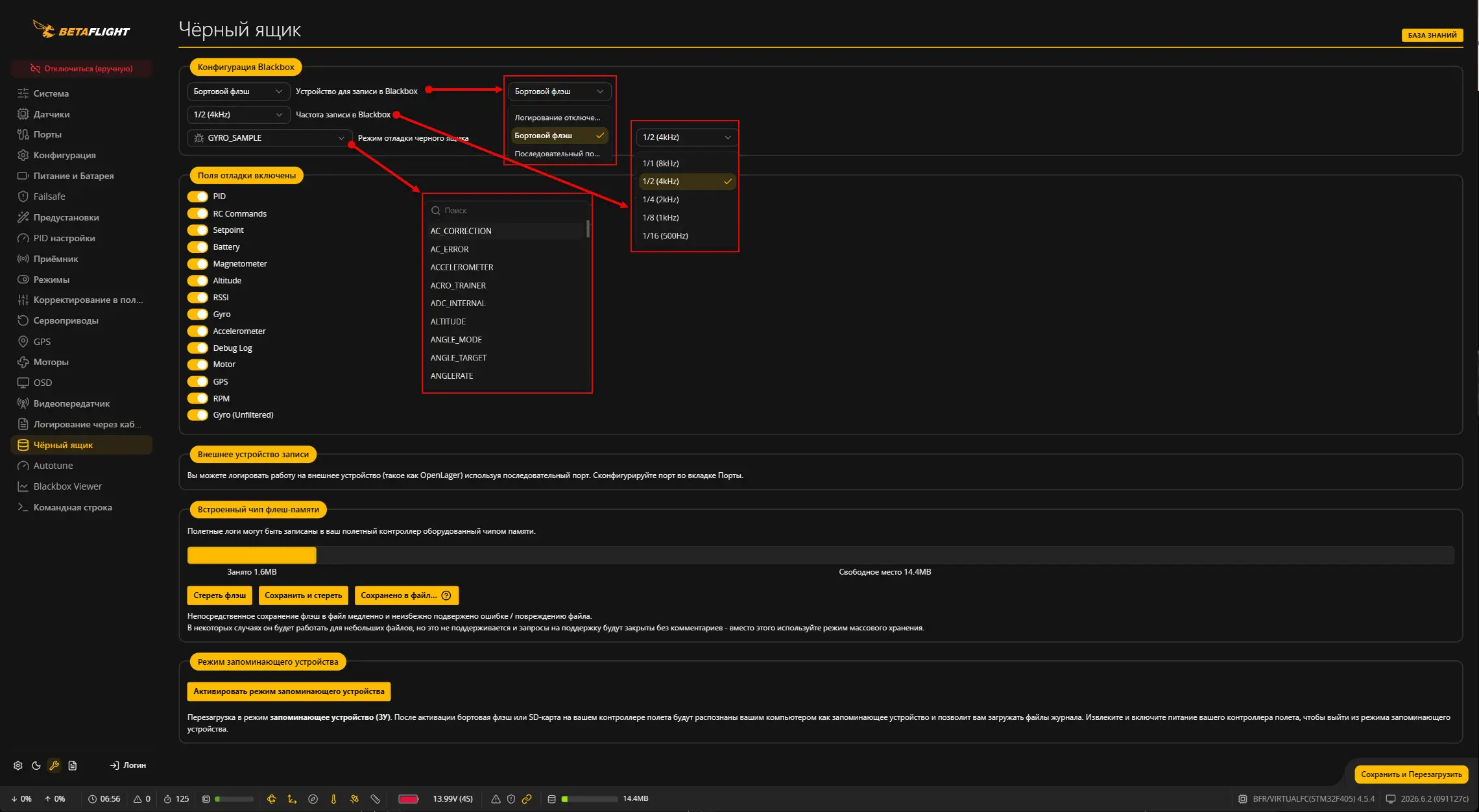Disable the PID debug field toggle

198,197
